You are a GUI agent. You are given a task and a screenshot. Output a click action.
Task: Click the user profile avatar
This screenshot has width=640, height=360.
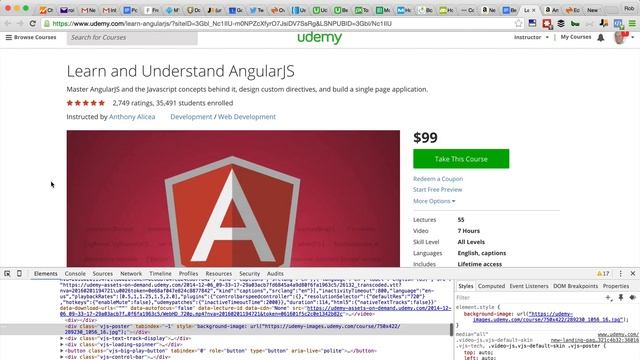coord(620,38)
